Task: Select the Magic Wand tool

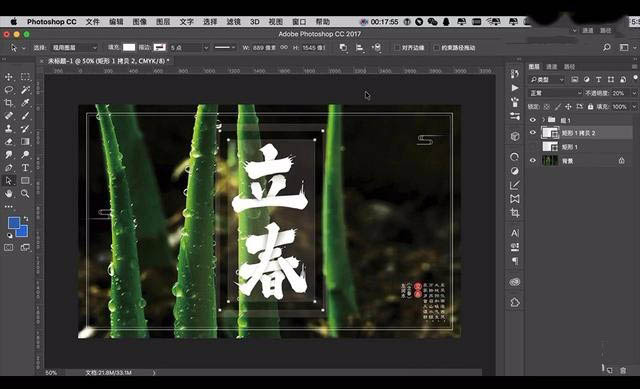Action: [x=25, y=90]
